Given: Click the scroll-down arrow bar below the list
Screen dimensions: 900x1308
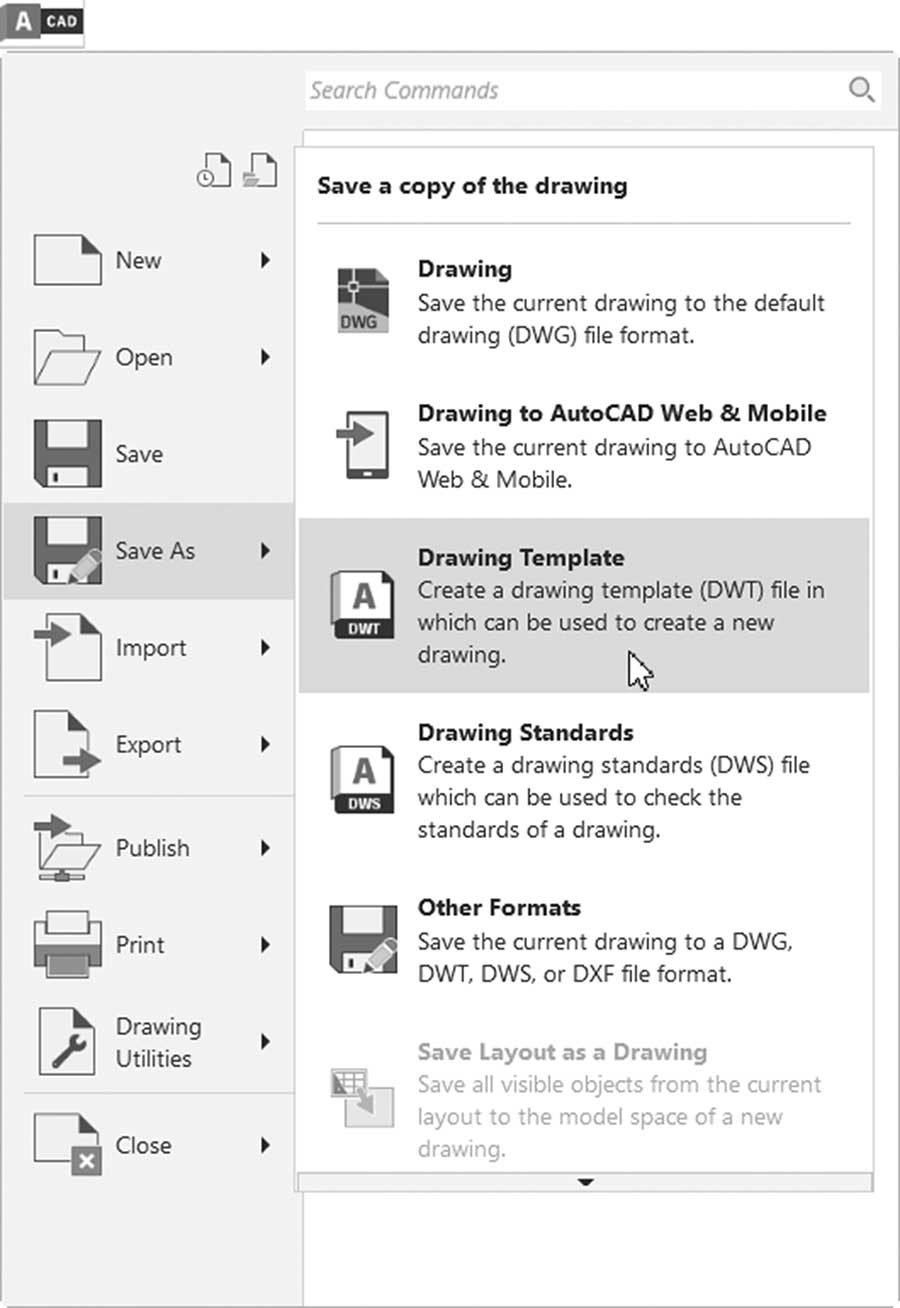Looking at the screenshot, I should [x=585, y=1182].
